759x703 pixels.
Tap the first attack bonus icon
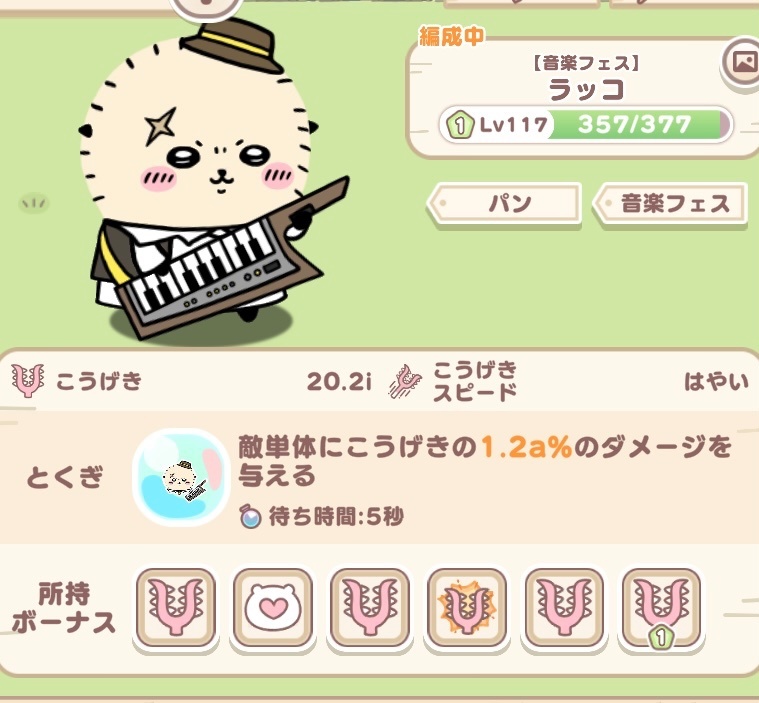pyautogui.click(x=176, y=608)
